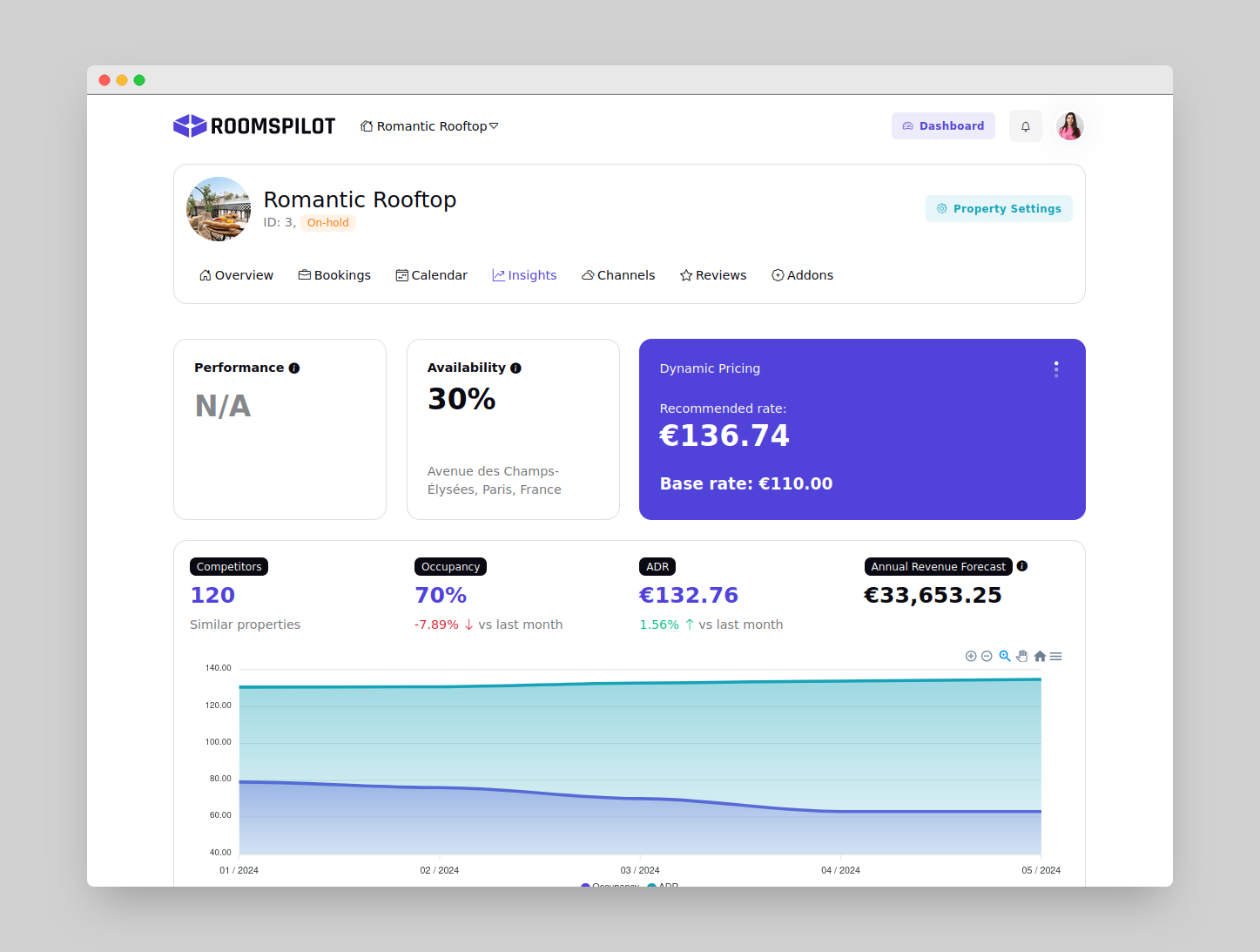This screenshot has width=1260, height=952.
Task: Click the Roomspilot logo
Action: (x=254, y=126)
